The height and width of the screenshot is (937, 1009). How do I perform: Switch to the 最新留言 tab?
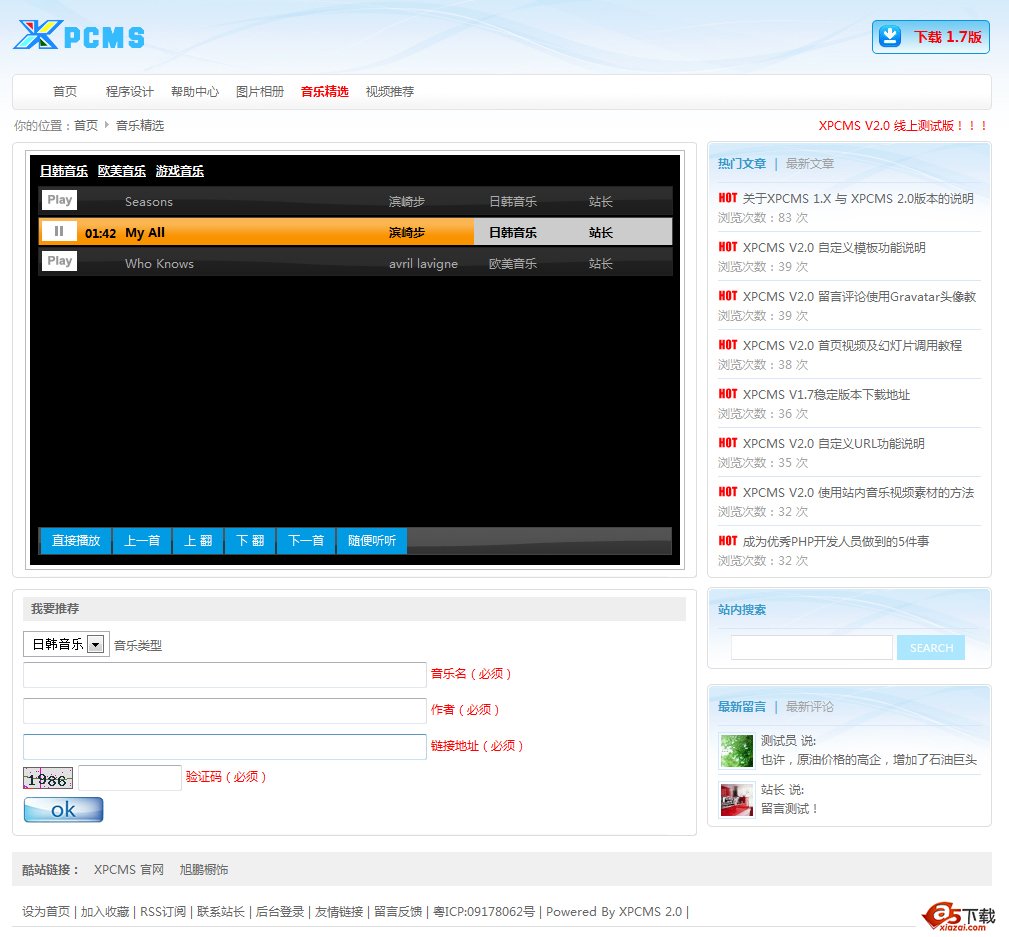tap(742, 707)
